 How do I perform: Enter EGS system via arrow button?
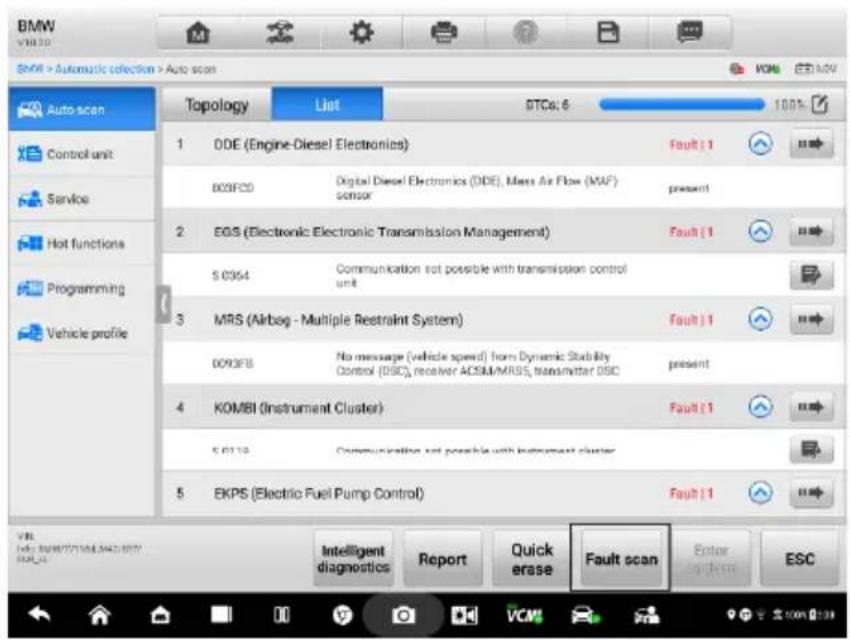[811, 232]
